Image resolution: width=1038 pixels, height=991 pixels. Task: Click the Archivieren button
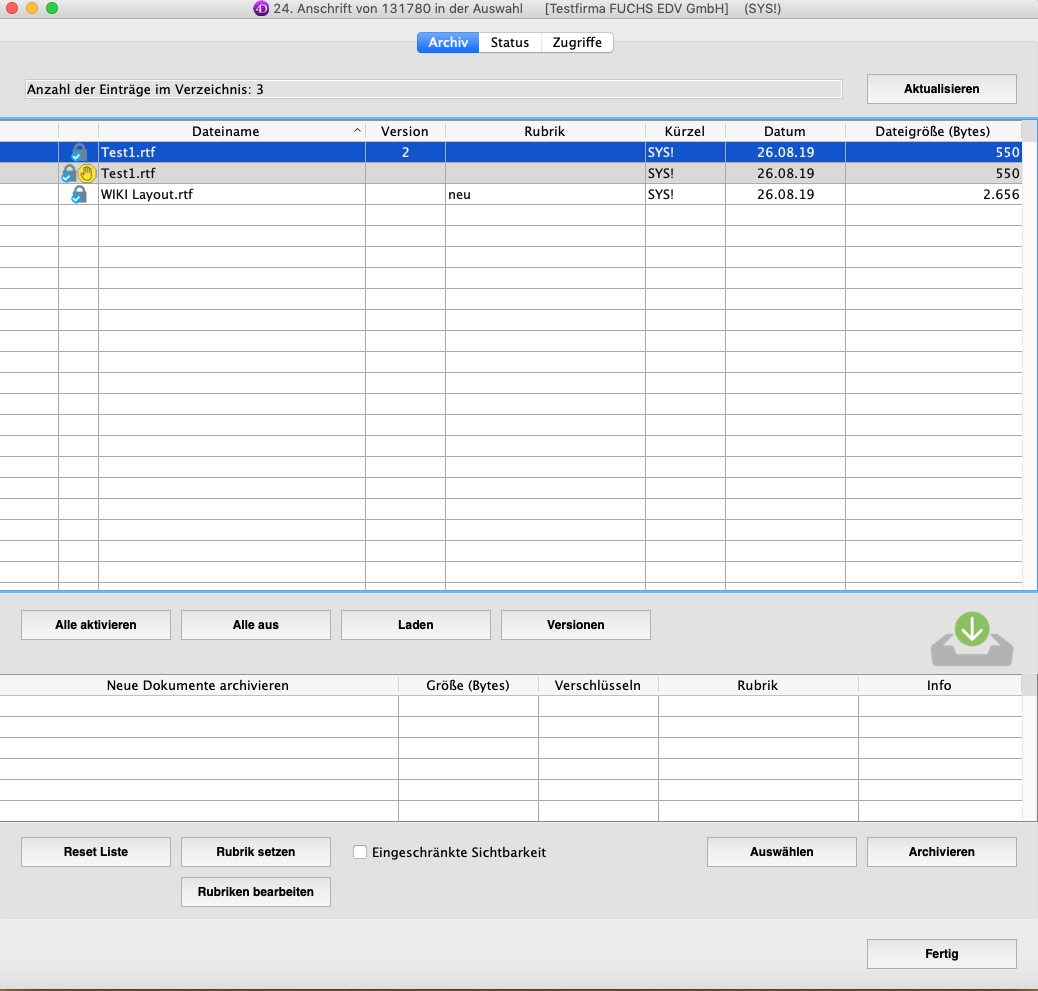click(x=941, y=852)
